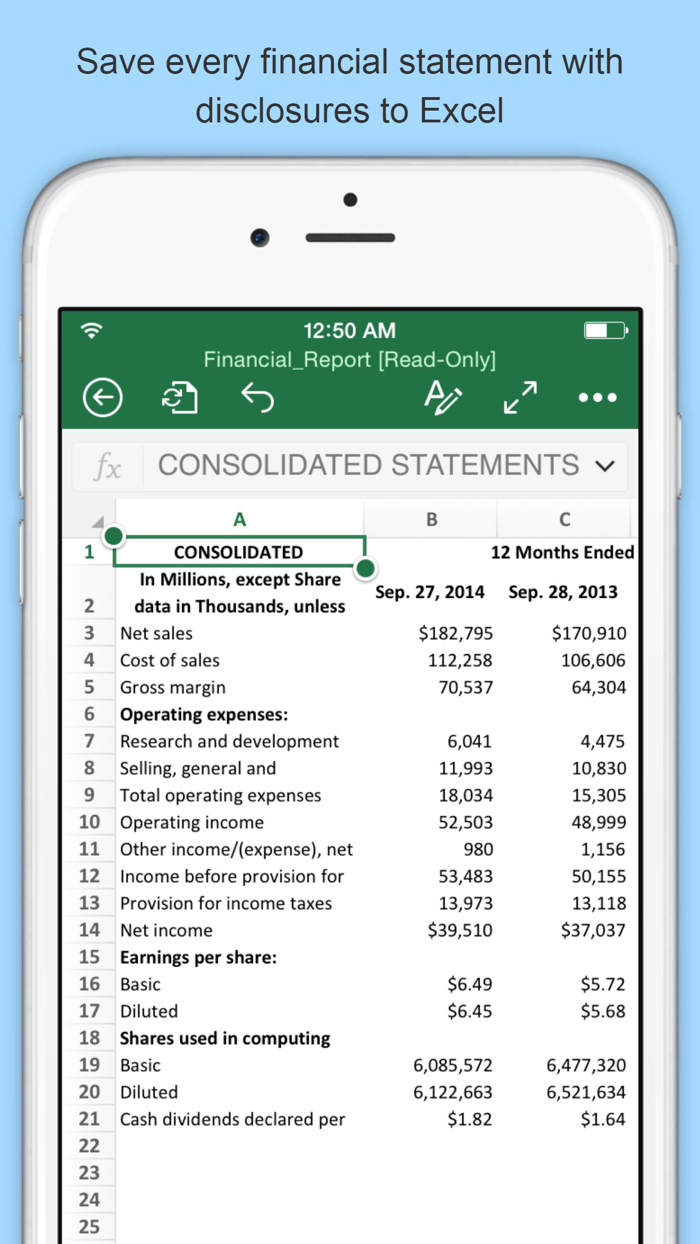Select the 10,830 cell

tap(599, 768)
